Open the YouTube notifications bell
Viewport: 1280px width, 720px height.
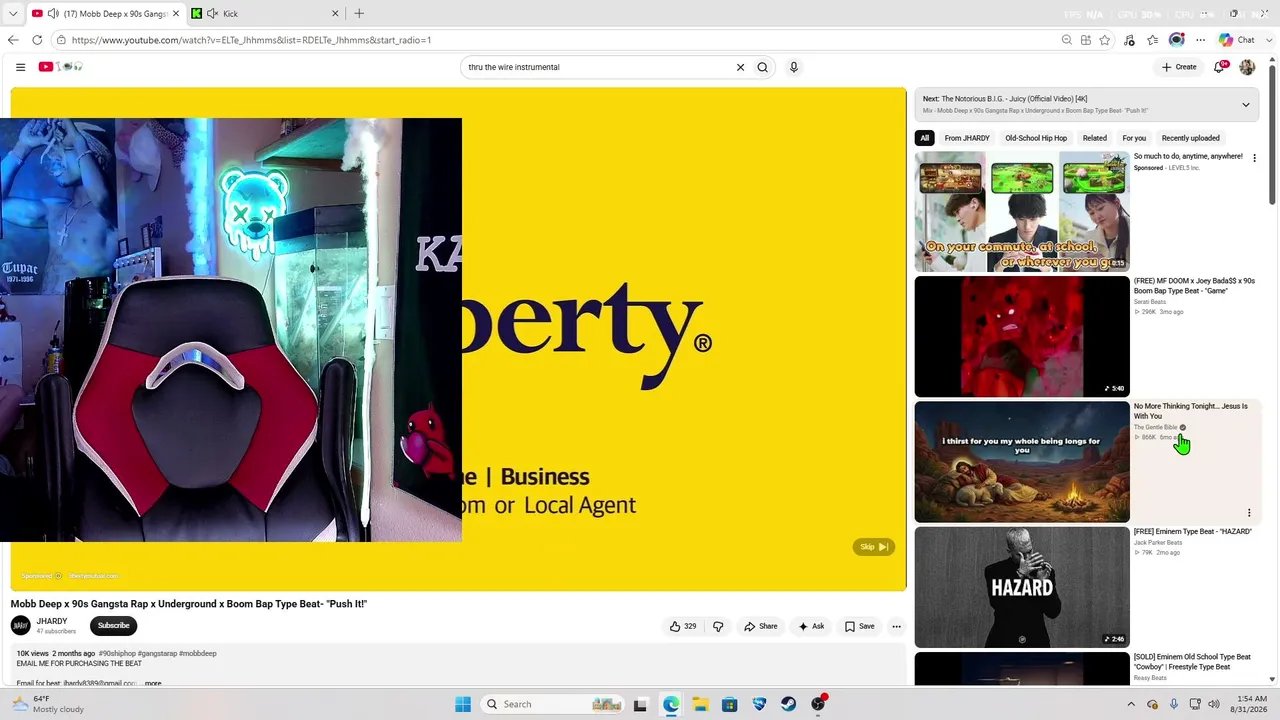tap(1220, 67)
